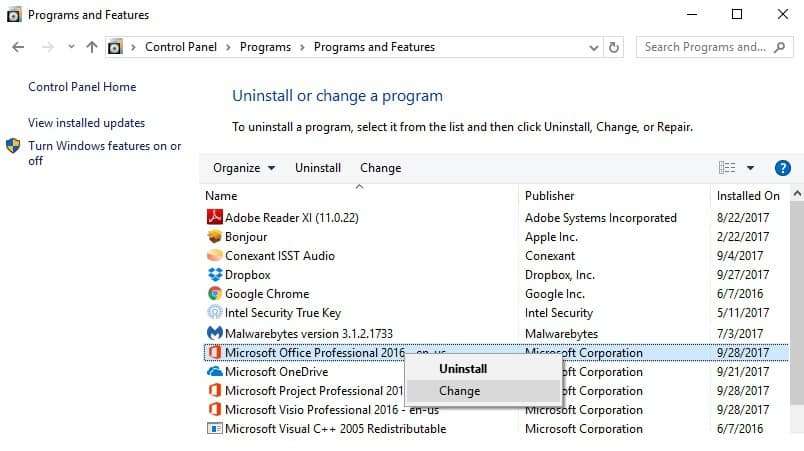Viewport: 804px width, 451px height.
Task: Click the blue help question mark icon
Action: 783,168
